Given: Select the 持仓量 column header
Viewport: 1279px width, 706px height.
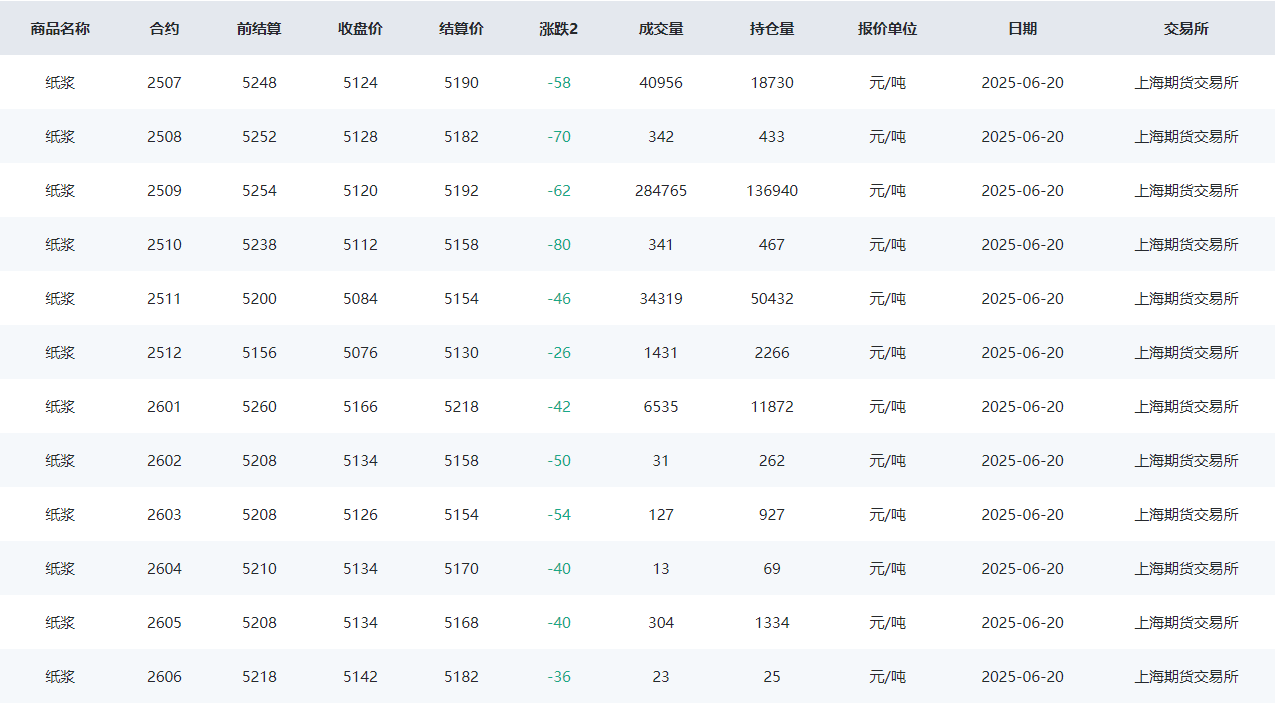Looking at the screenshot, I should [772, 29].
